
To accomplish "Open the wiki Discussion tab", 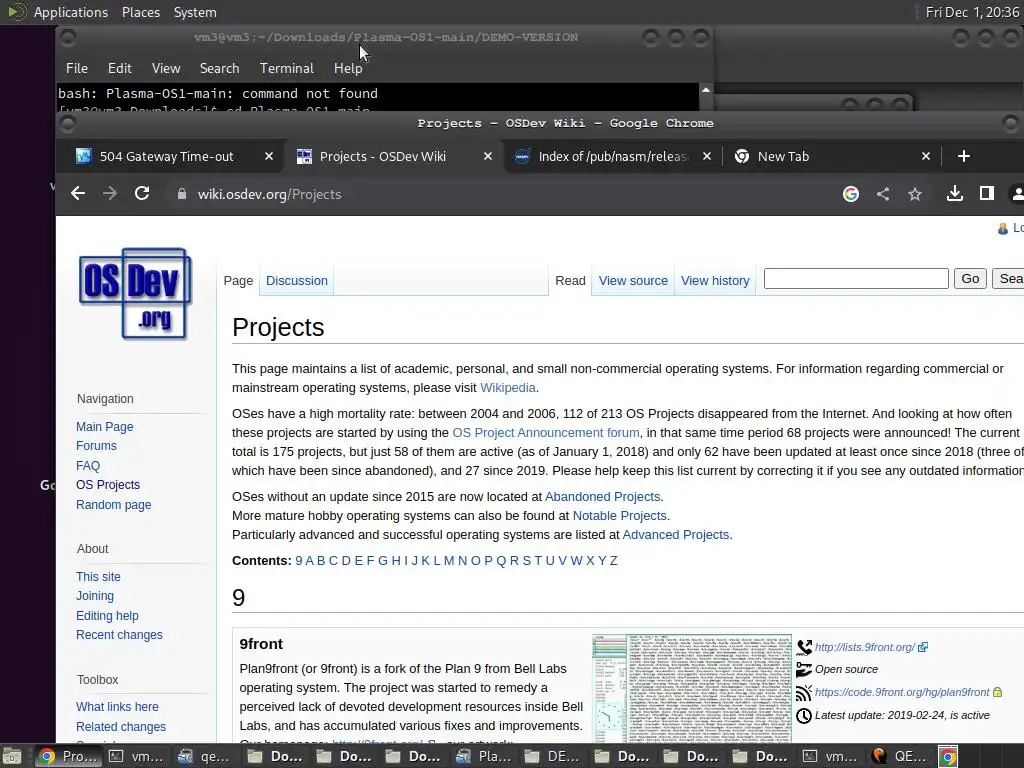I will [296, 280].
